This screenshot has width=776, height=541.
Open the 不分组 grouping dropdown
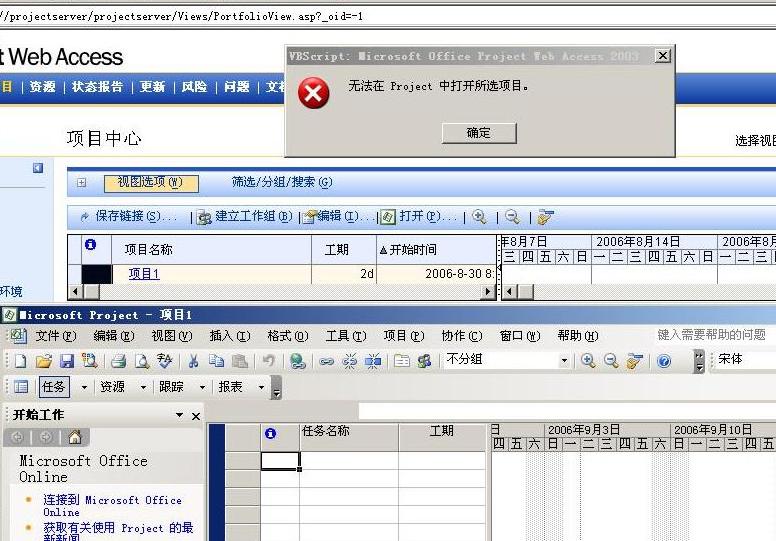tap(564, 361)
